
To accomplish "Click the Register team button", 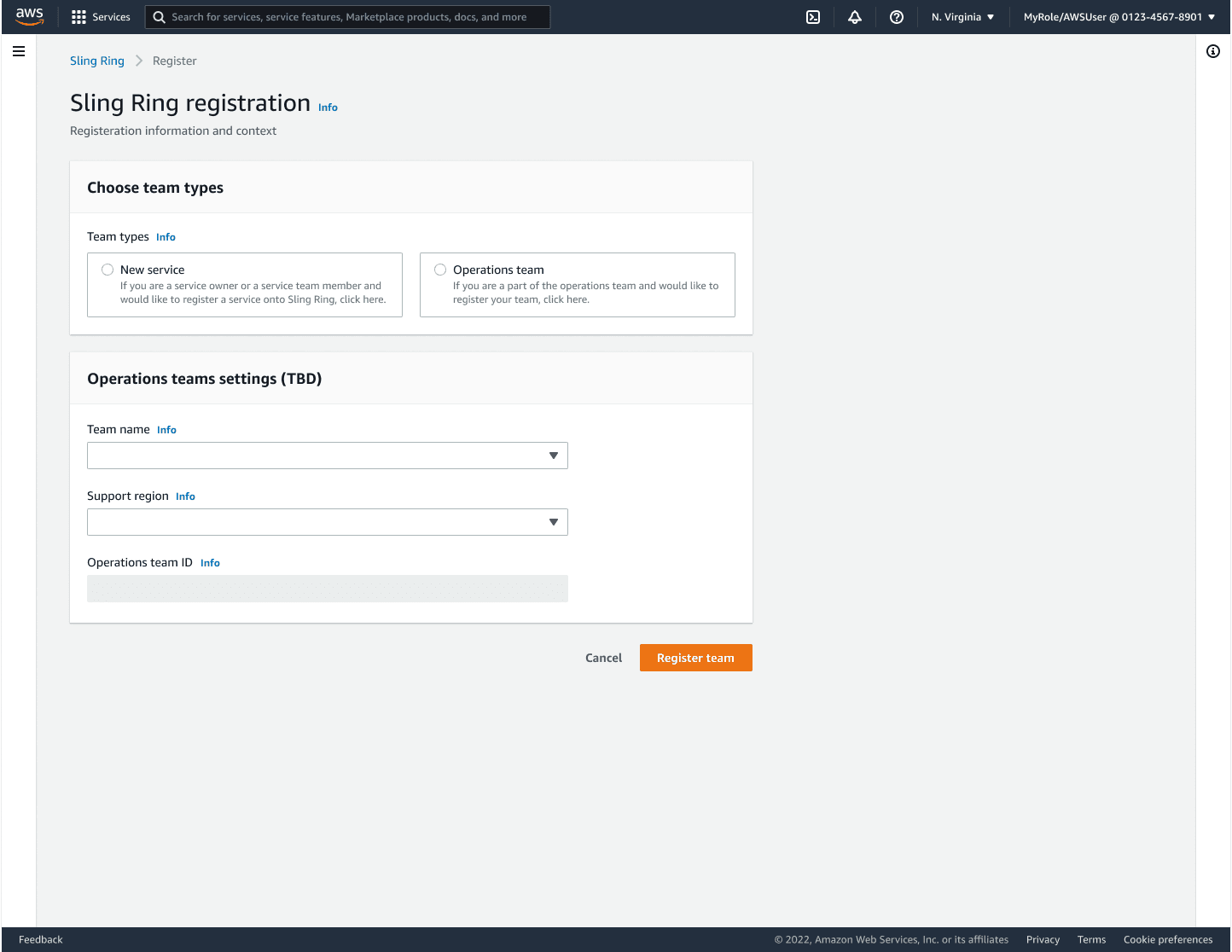I will tap(696, 658).
